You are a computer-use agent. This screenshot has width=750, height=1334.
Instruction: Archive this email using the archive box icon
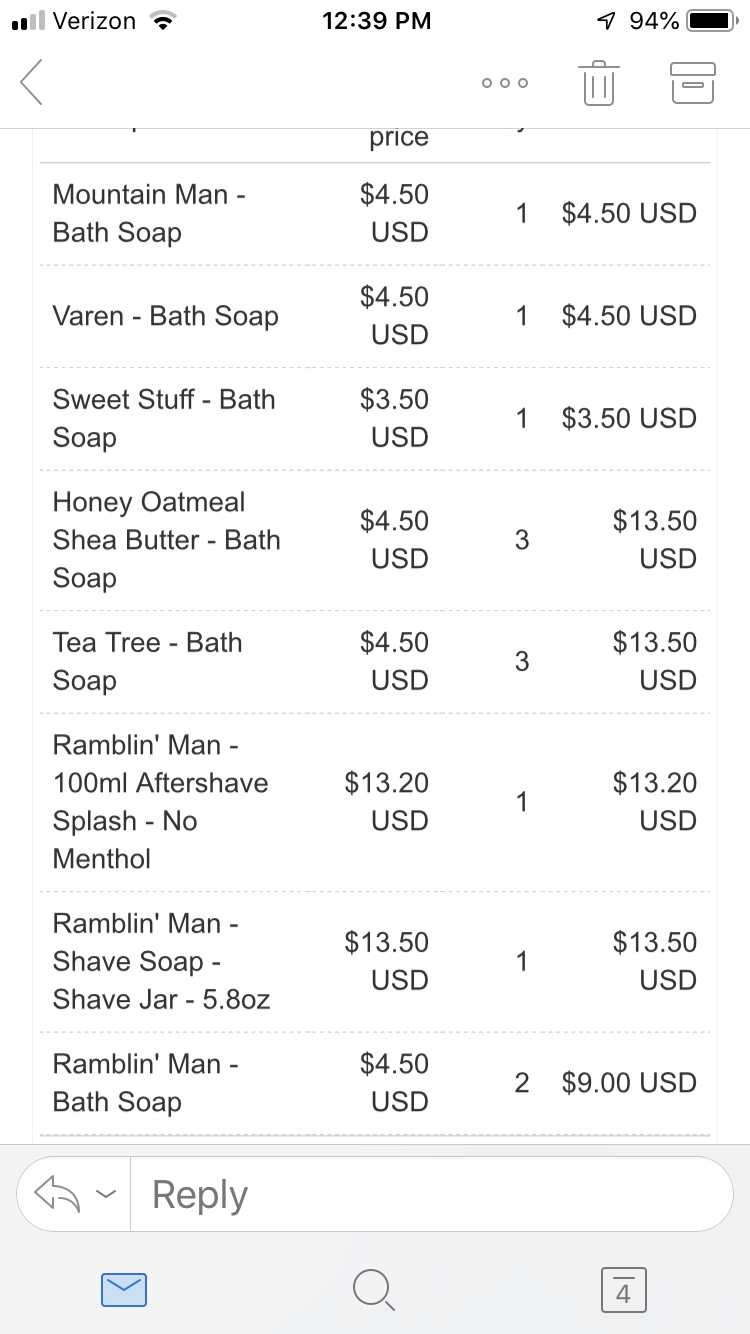coord(692,82)
